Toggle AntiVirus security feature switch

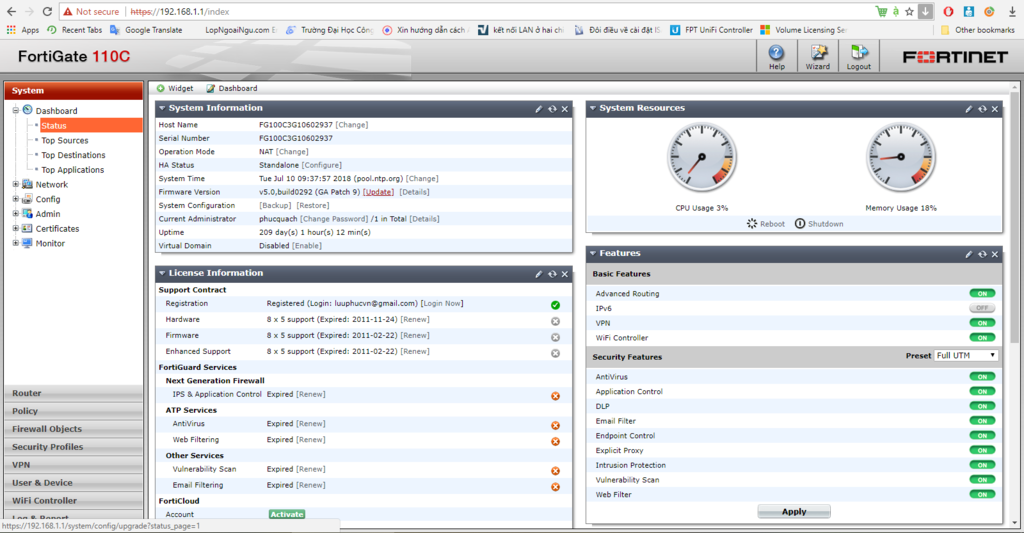click(x=982, y=377)
